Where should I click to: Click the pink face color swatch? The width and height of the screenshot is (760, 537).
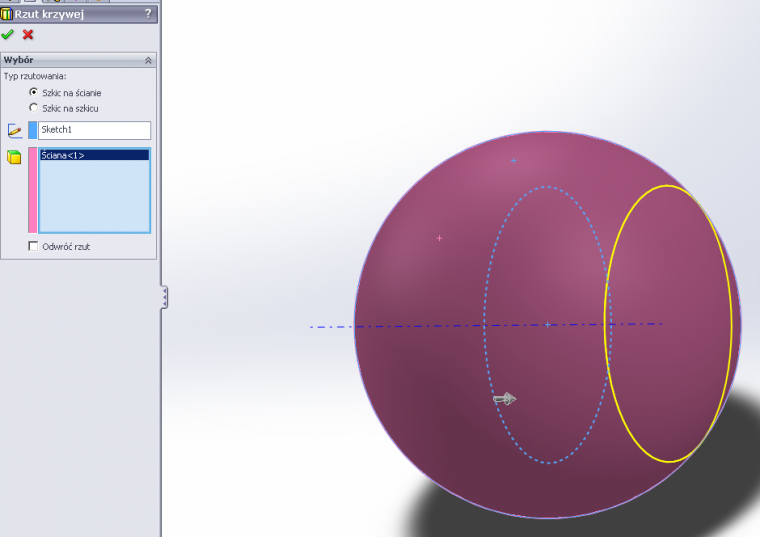pos(32,190)
